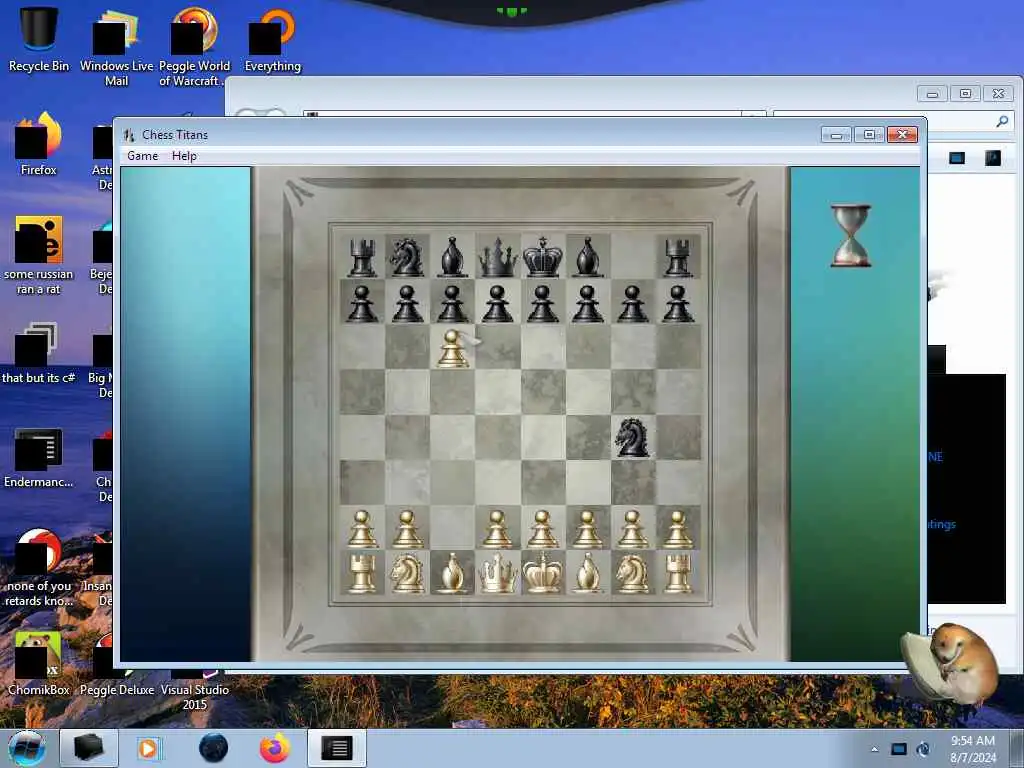Select the gold queen piece
The image size is (1024, 768).
tap(497, 573)
